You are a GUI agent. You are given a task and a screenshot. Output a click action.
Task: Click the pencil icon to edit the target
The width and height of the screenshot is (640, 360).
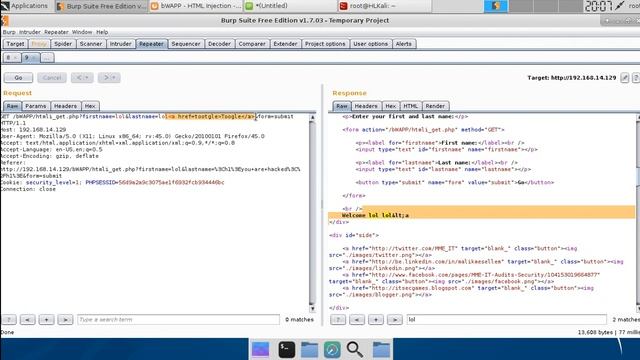coord(625,78)
